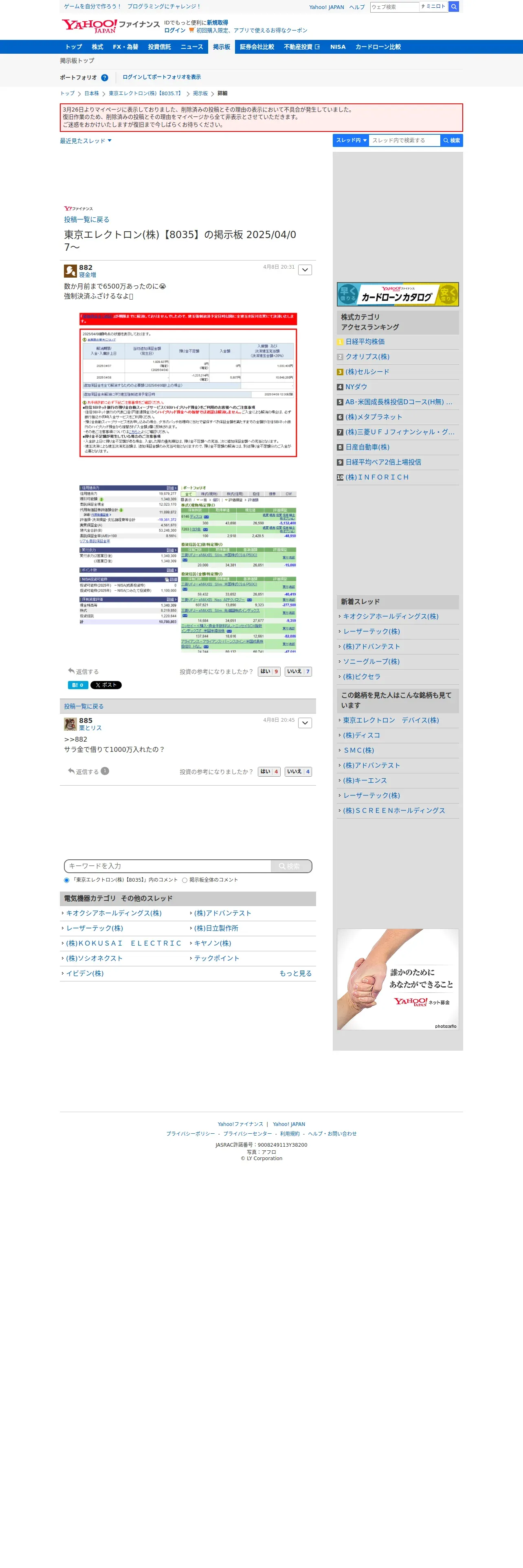Viewport: 523px width, 1568px height.
Task: Open the FX・為替 nav tab
Action: (125, 47)
